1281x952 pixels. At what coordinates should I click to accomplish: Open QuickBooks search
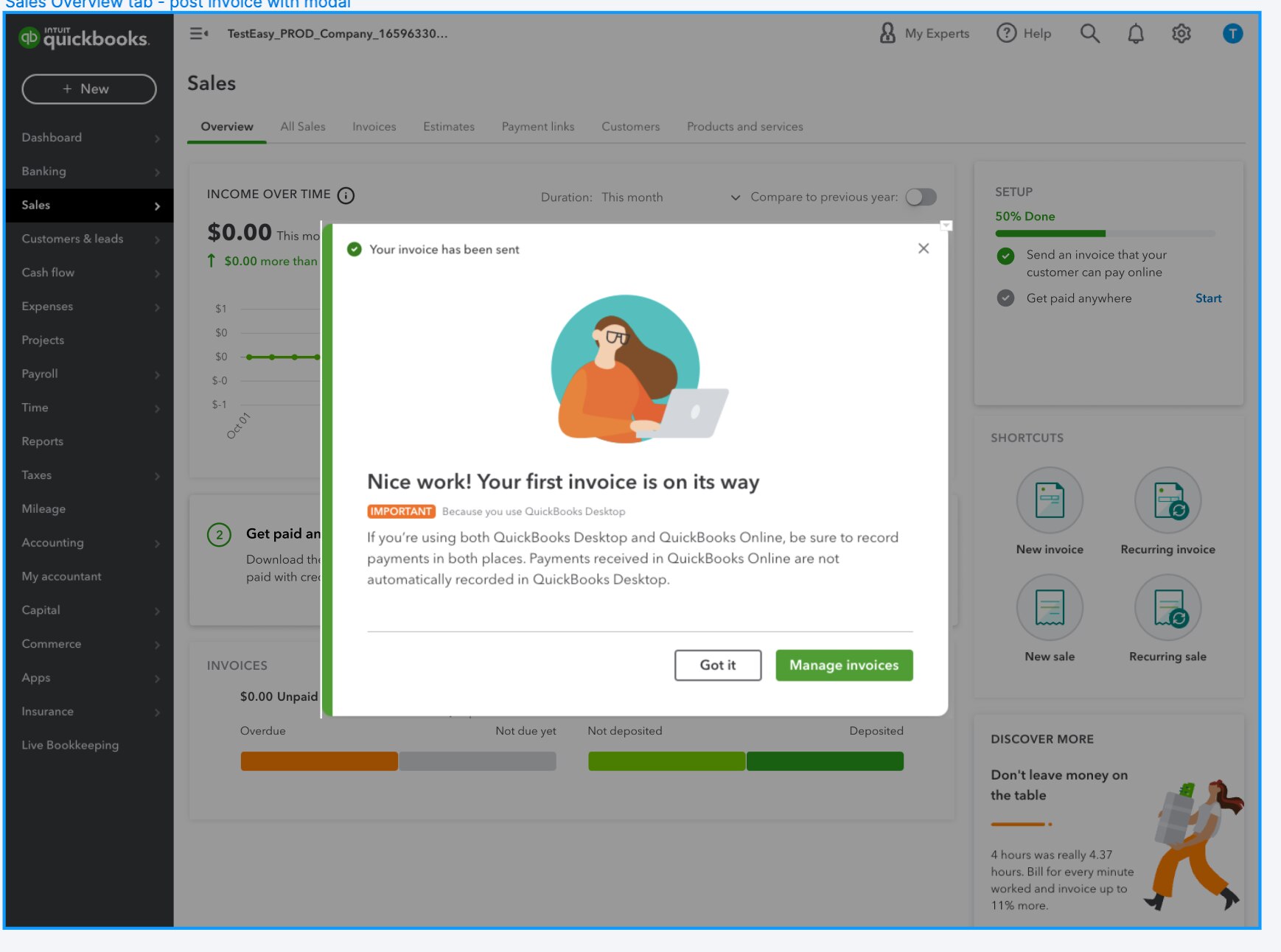coord(1089,33)
